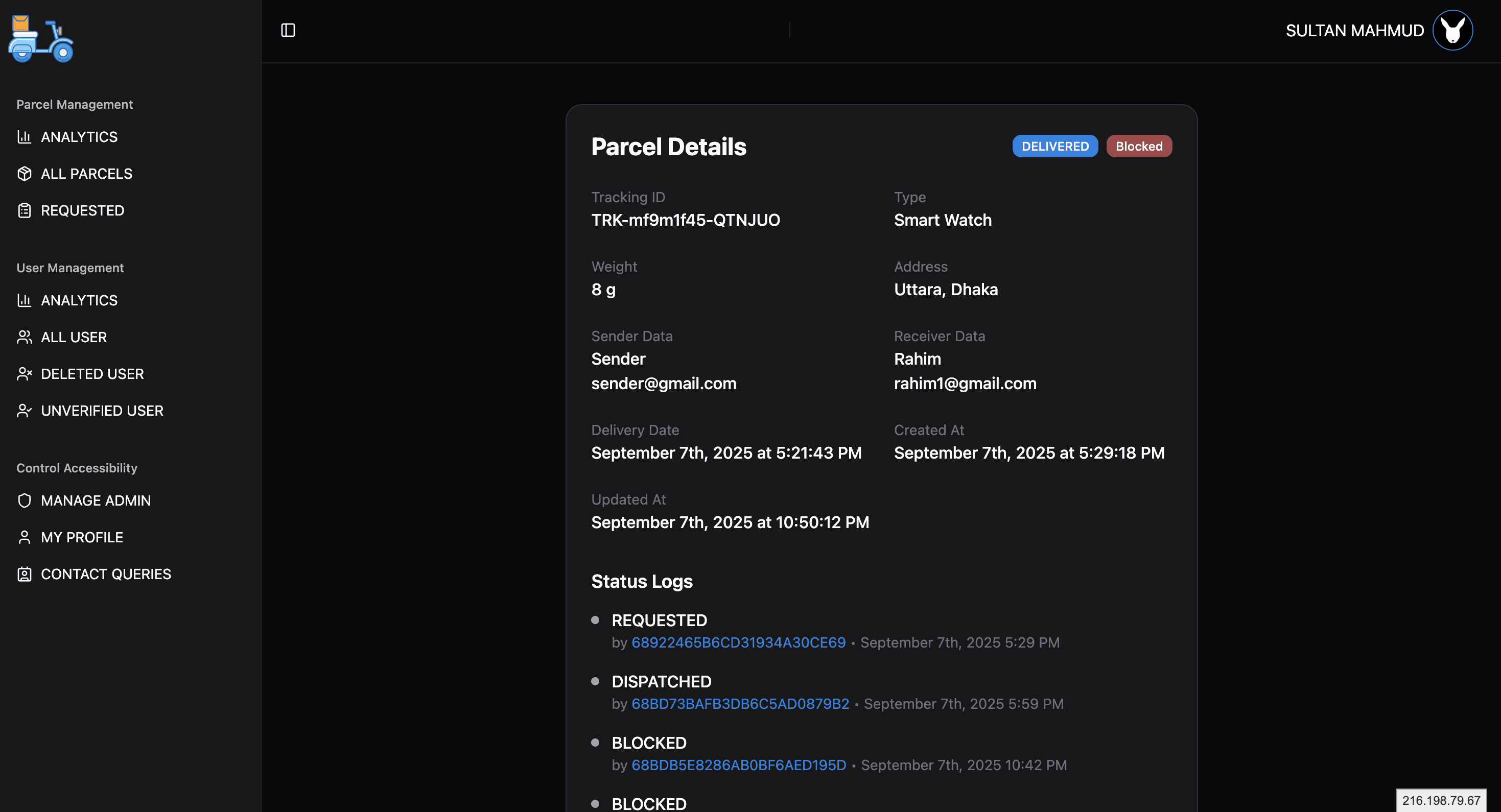Viewport: 1501px width, 812px height.
Task: Open Unverified User via the user-check icon
Action: 24,410
